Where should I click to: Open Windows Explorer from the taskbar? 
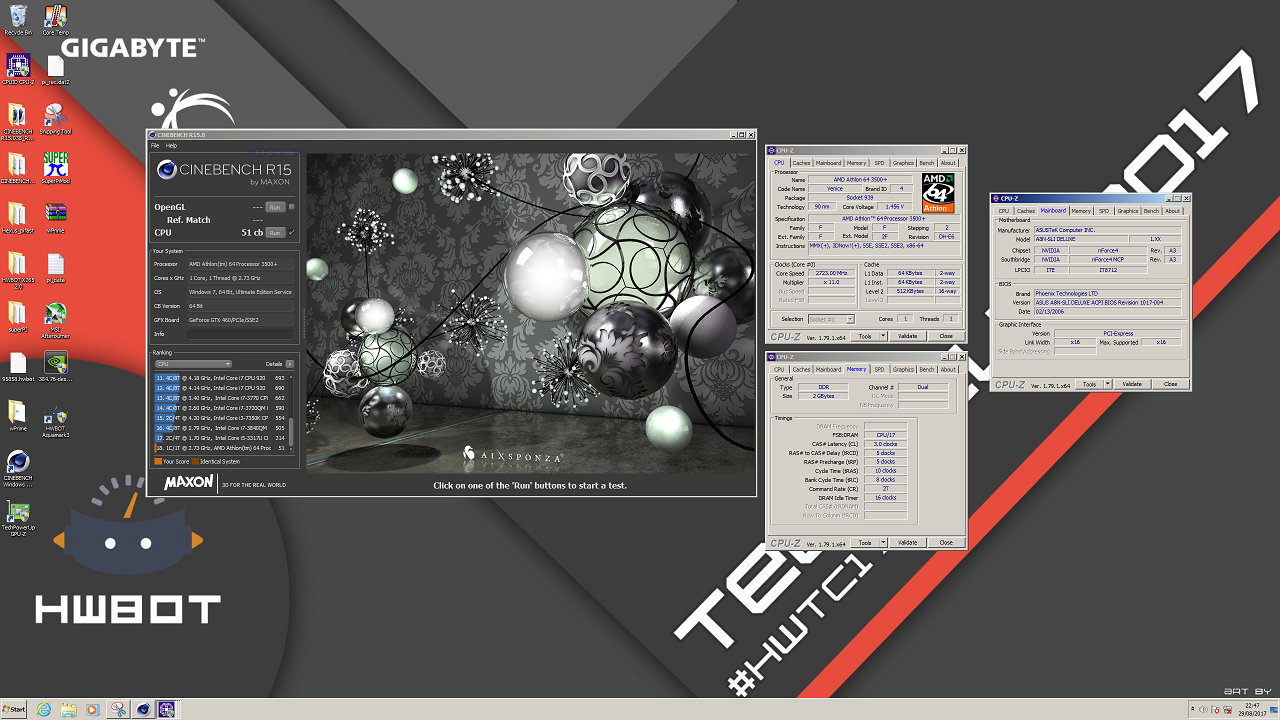[x=68, y=709]
